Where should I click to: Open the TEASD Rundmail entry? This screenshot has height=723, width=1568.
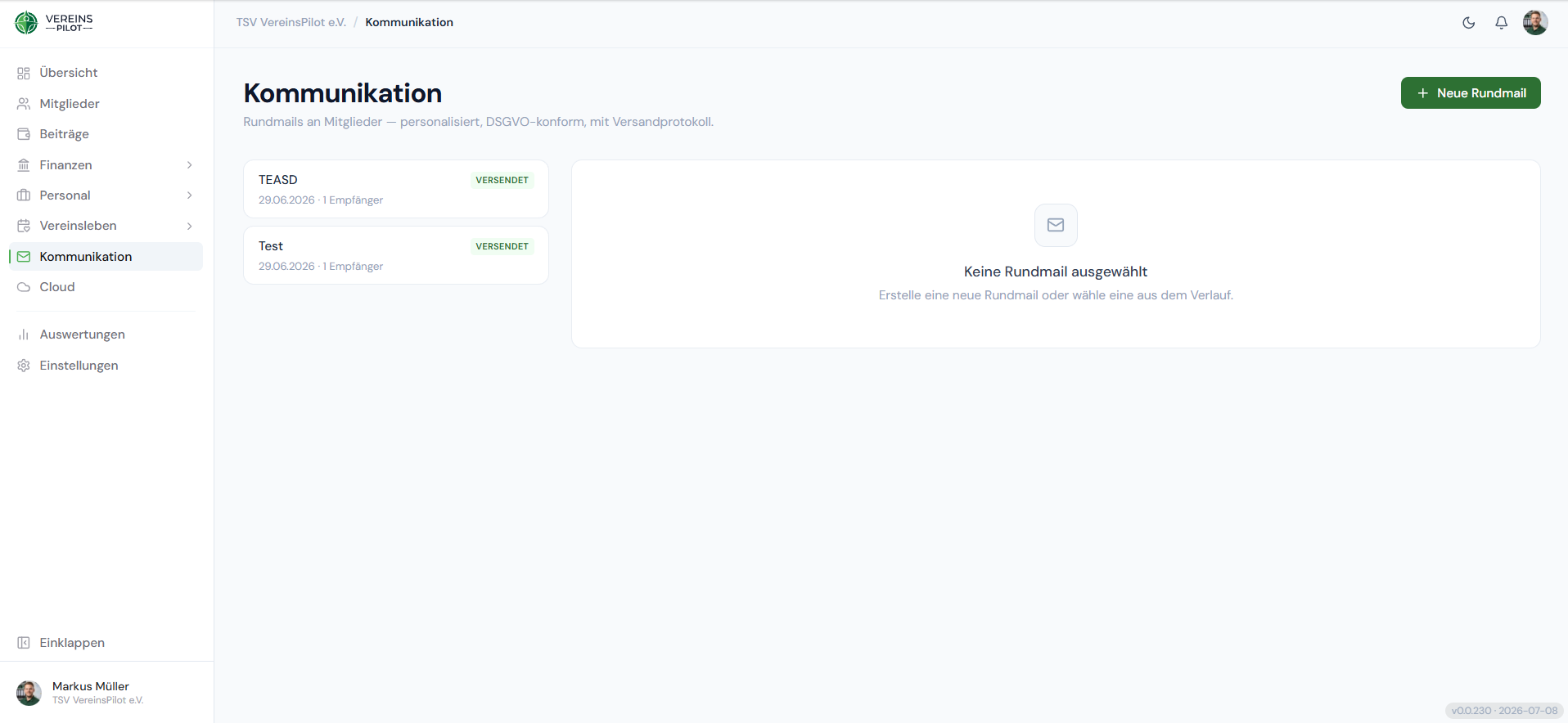pyautogui.click(x=396, y=189)
